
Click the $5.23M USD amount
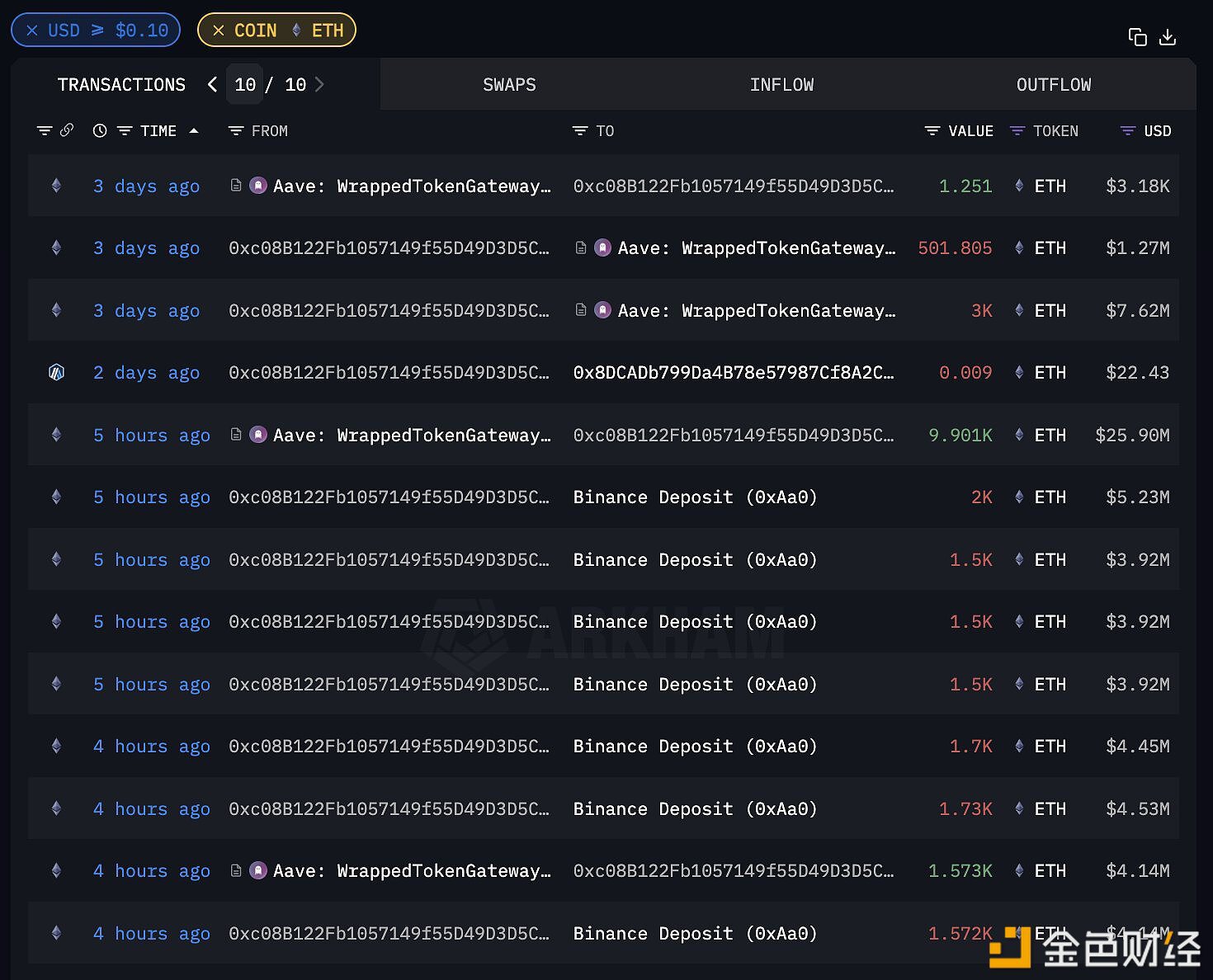pos(1138,497)
